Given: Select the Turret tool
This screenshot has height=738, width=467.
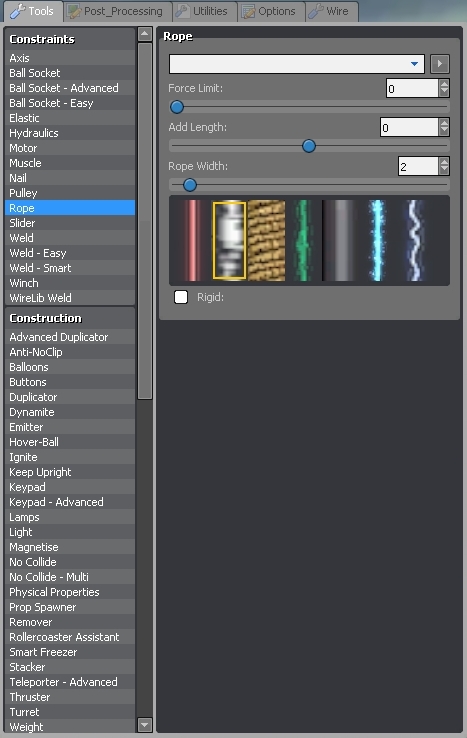Looking at the screenshot, I should (70, 712).
